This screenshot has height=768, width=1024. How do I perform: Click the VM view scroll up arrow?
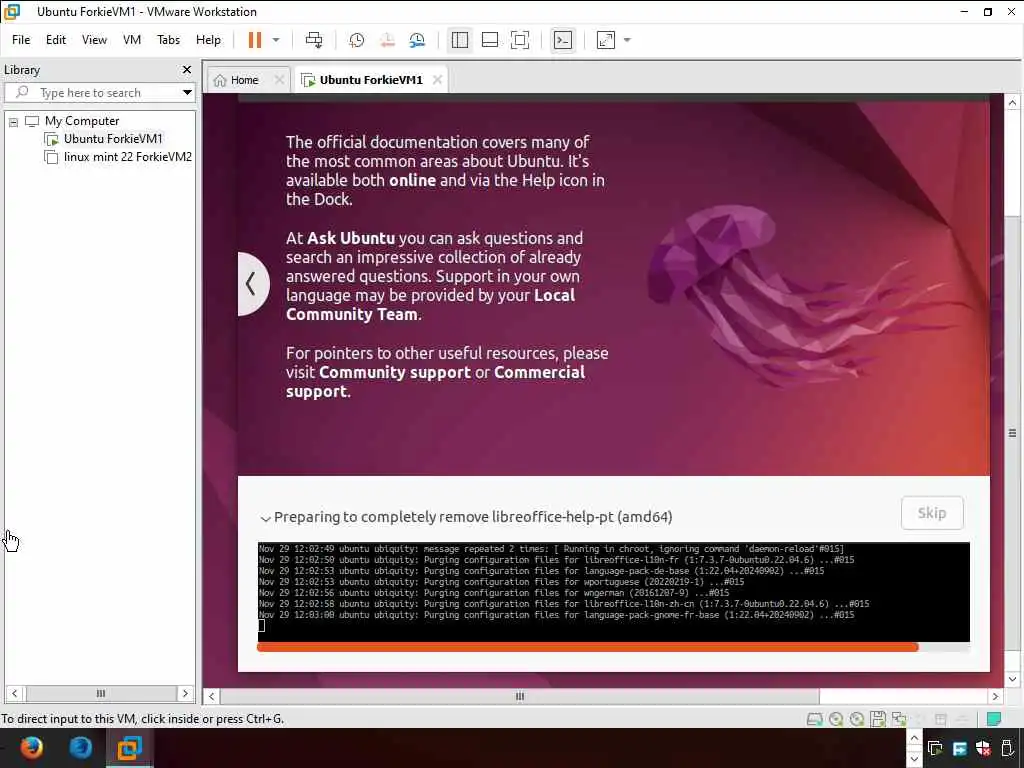(x=1012, y=103)
